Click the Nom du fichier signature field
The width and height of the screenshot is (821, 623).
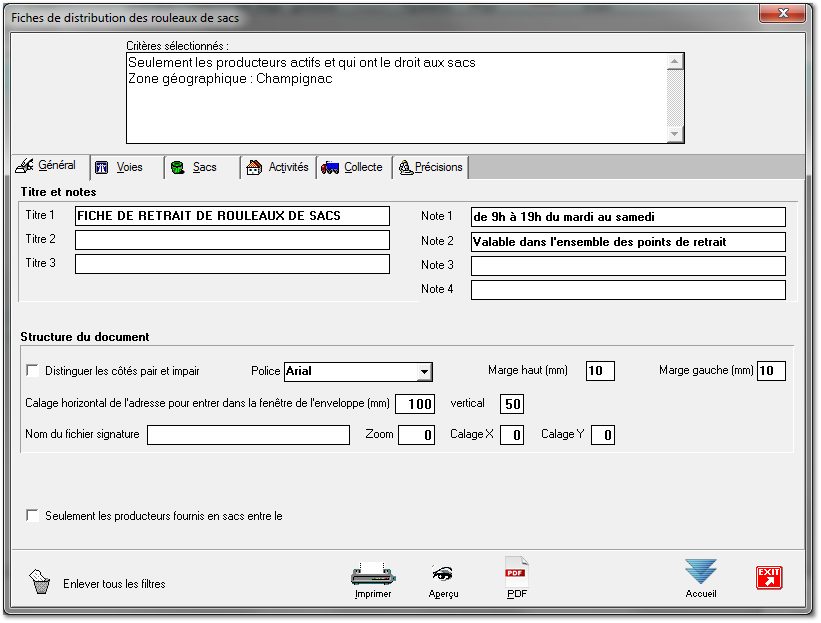(x=248, y=435)
